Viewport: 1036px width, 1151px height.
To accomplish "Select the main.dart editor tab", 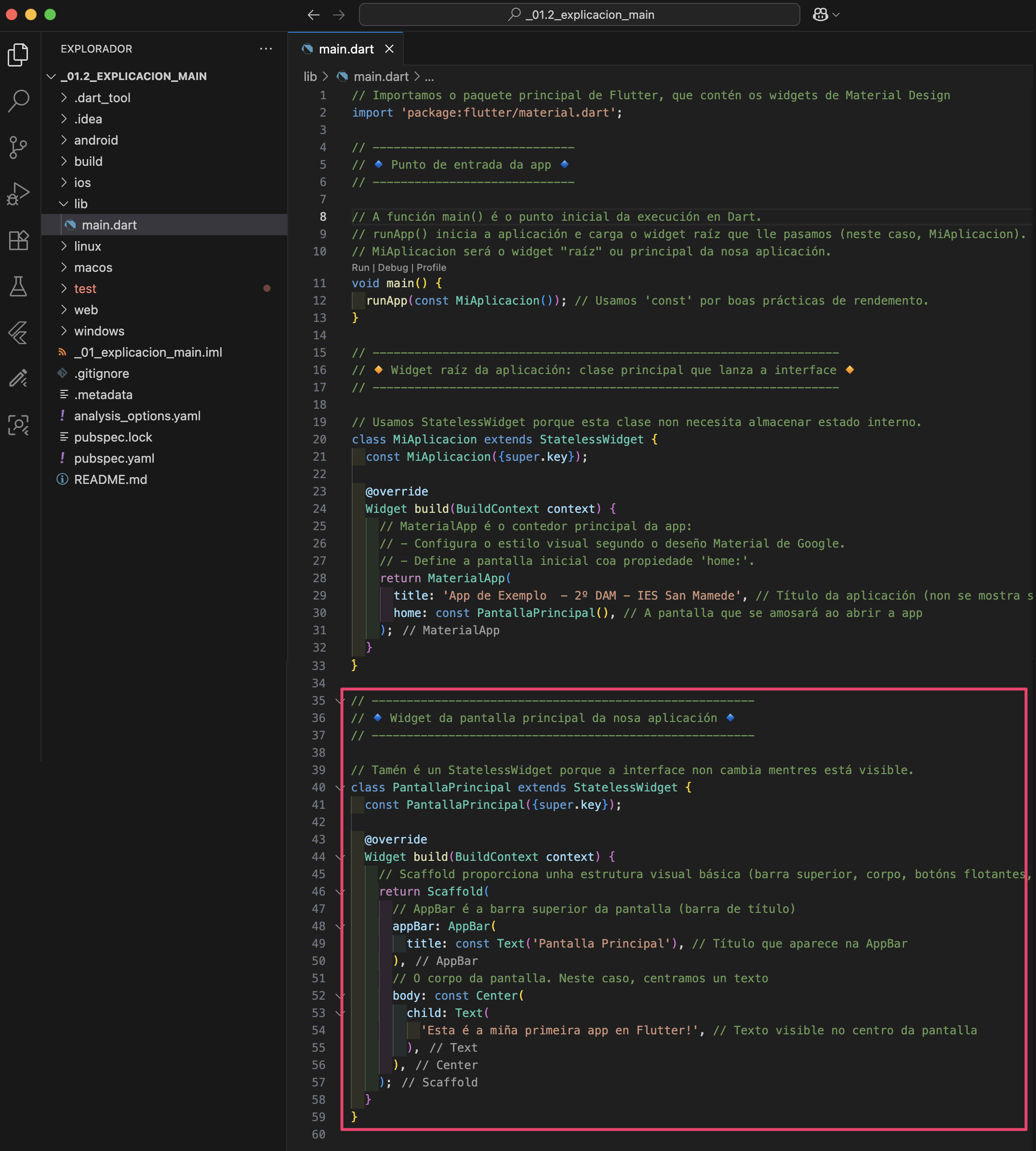I will click(345, 49).
